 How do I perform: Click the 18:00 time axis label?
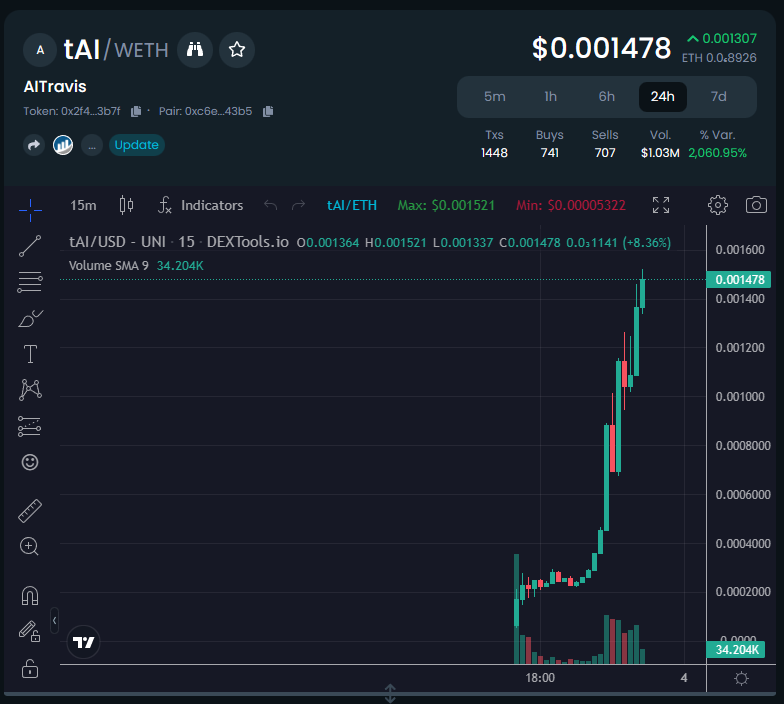tap(540, 678)
